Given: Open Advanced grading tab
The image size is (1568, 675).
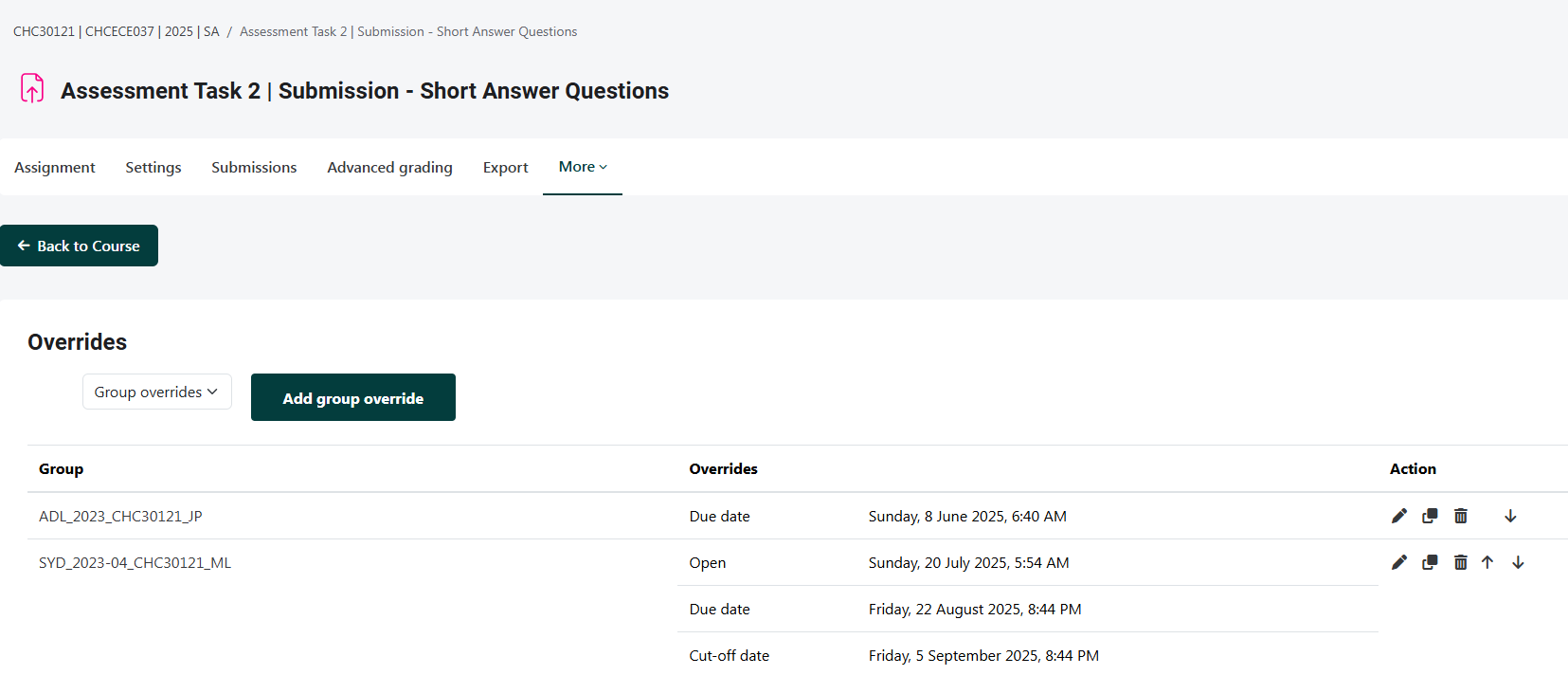Looking at the screenshot, I should tap(389, 168).
